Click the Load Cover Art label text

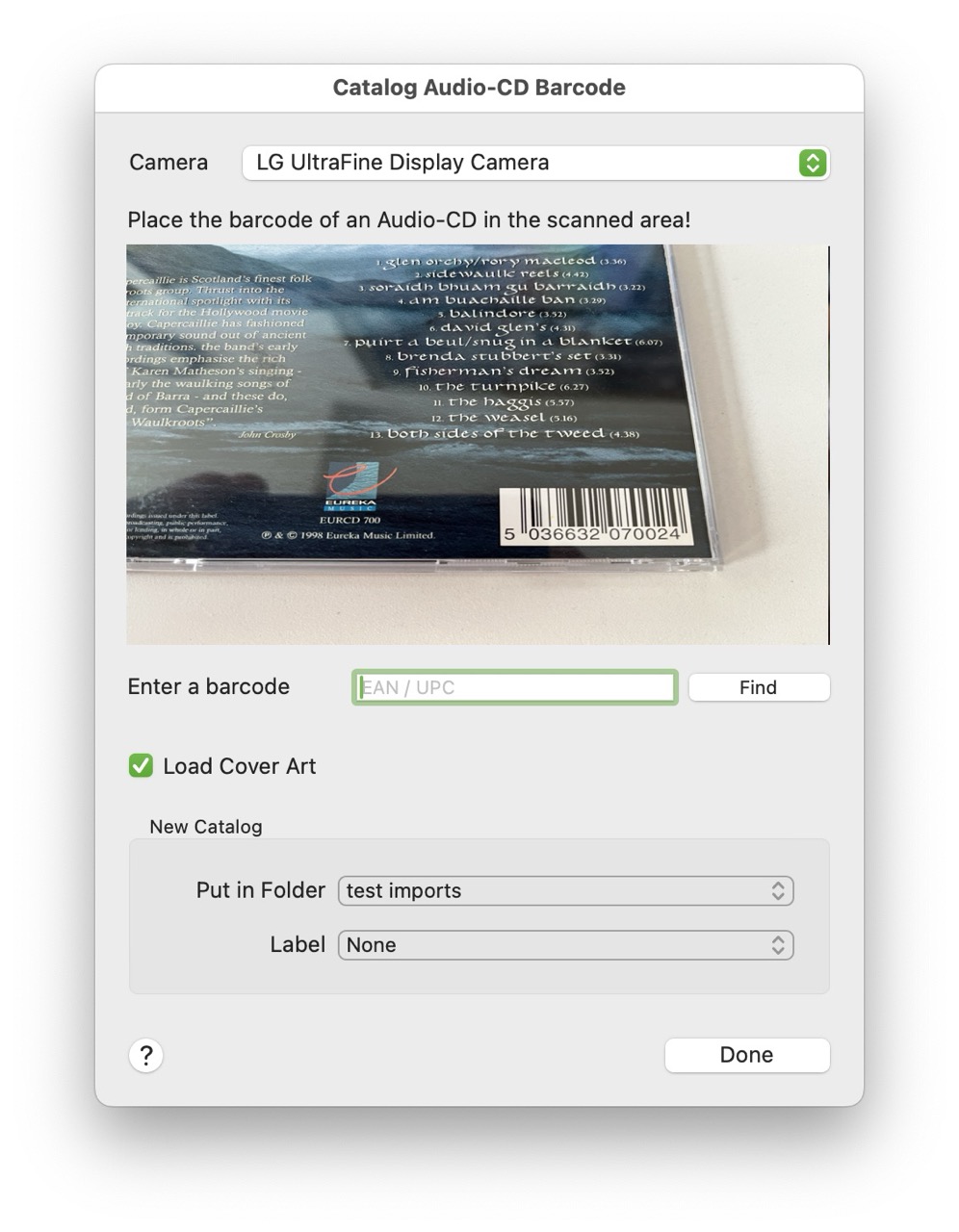click(239, 766)
